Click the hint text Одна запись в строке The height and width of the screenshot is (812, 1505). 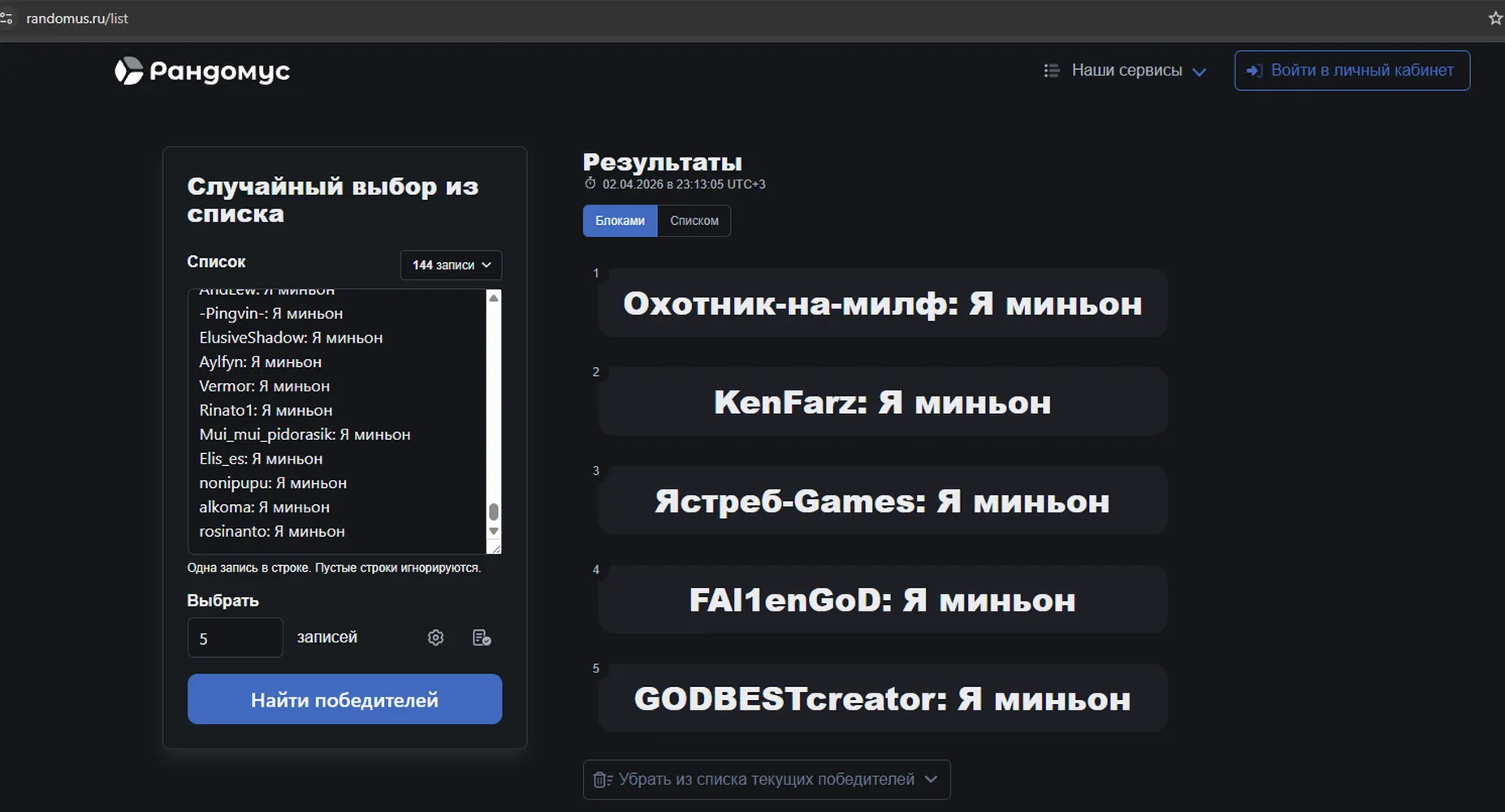(334, 568)
